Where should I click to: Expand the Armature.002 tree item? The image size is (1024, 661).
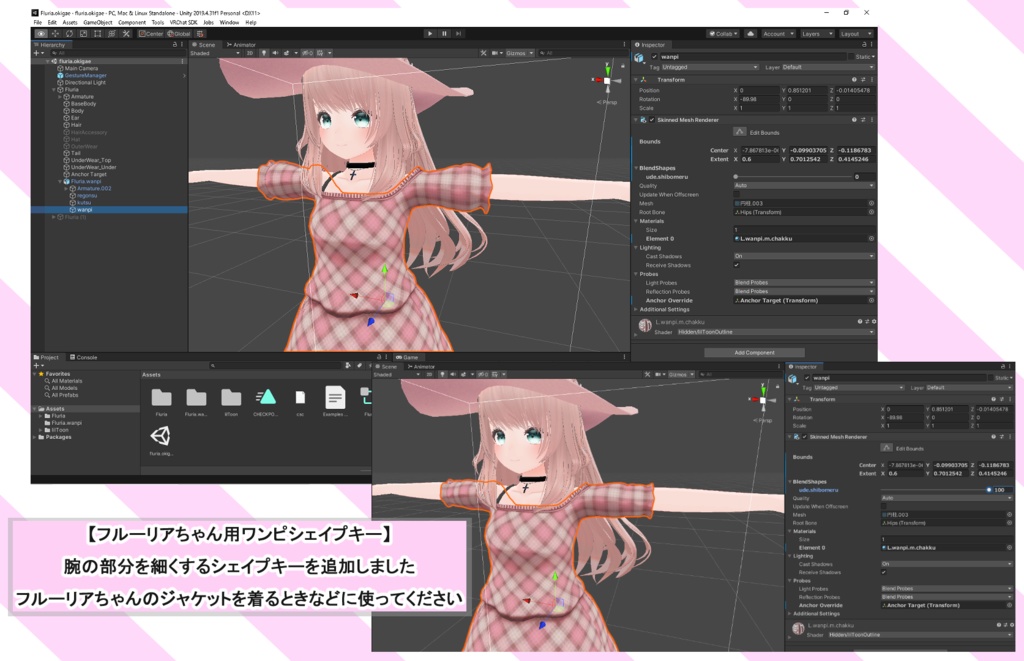(66, 188)
